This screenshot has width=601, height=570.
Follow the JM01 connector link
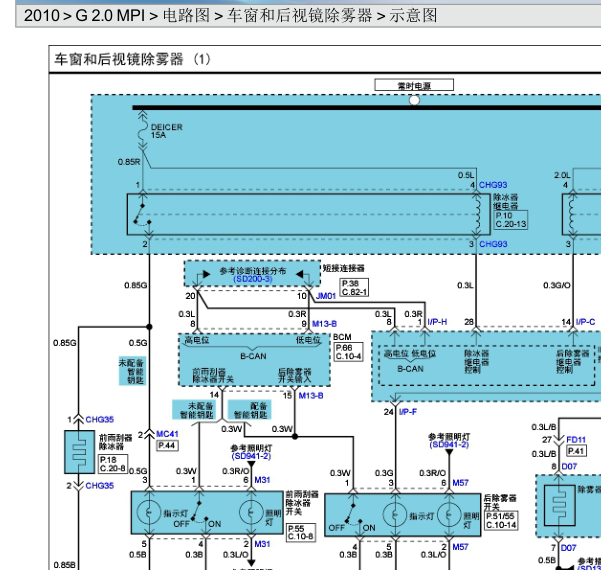(x=326, y=296)
